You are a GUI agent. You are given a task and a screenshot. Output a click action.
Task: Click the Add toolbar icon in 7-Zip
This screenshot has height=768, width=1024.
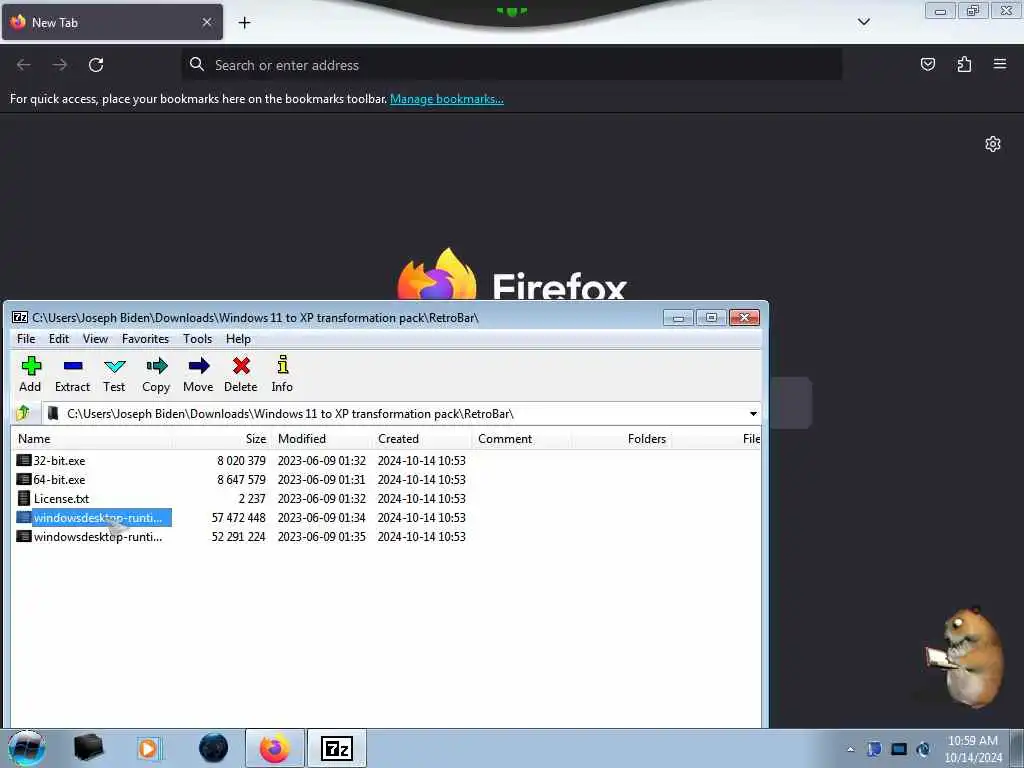(30, 374)
